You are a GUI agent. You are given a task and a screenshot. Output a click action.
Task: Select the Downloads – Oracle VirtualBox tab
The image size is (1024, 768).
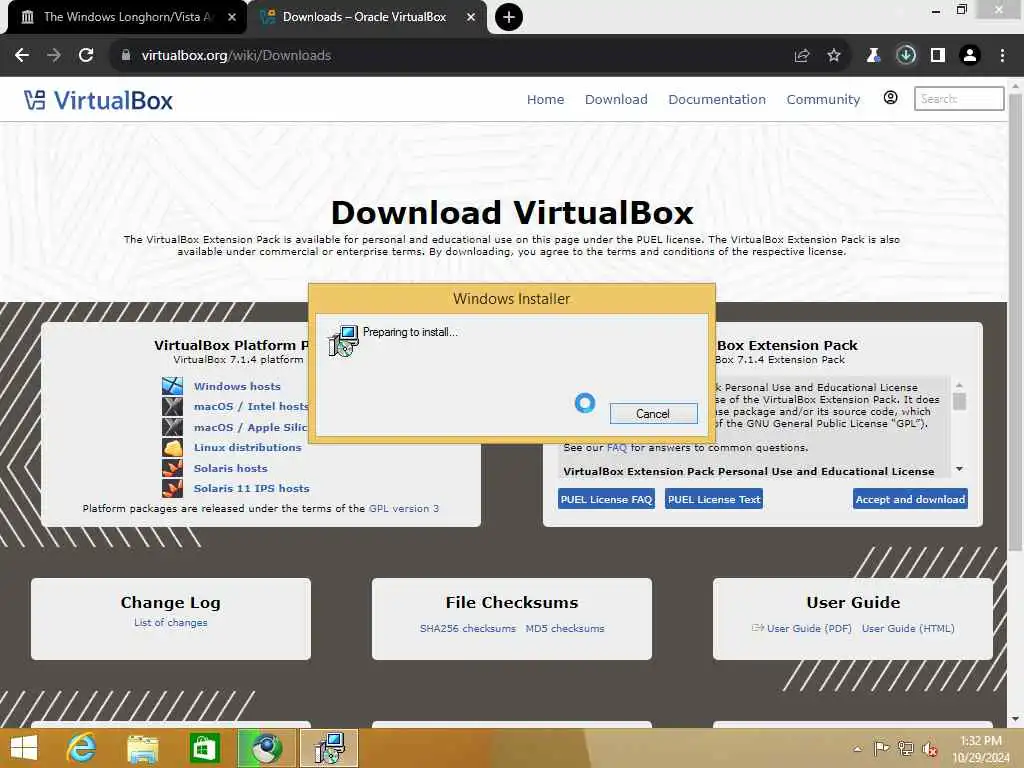click(x=364, y=17)
